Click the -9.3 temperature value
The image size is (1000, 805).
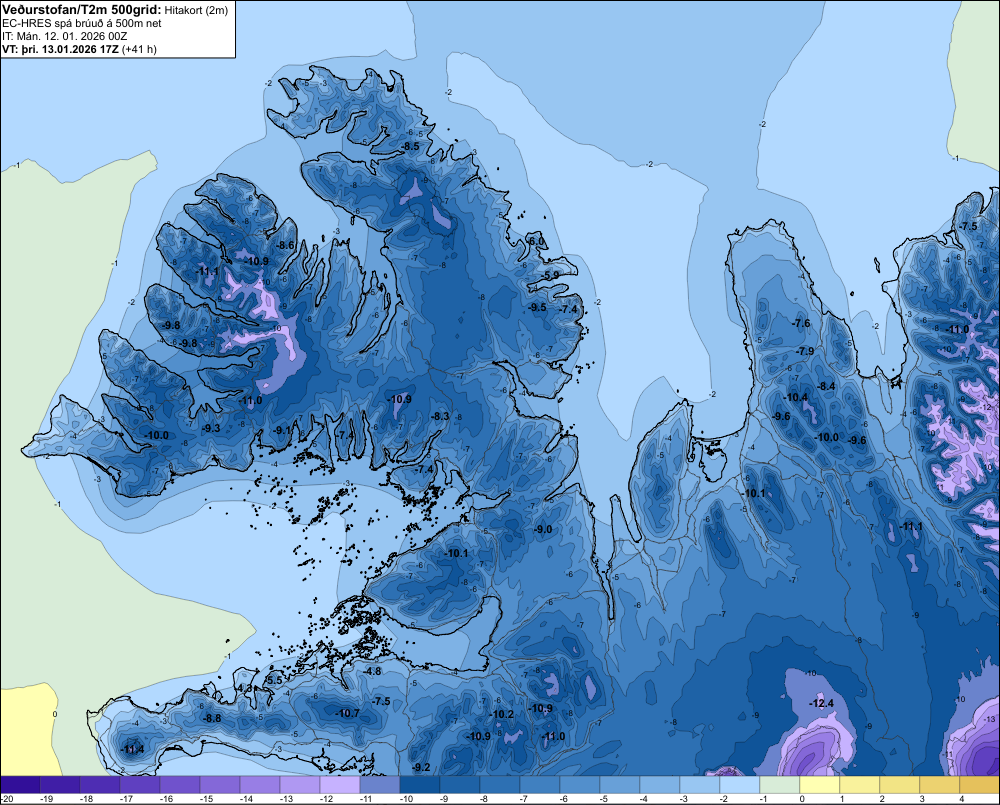click(x=210, y=428)
